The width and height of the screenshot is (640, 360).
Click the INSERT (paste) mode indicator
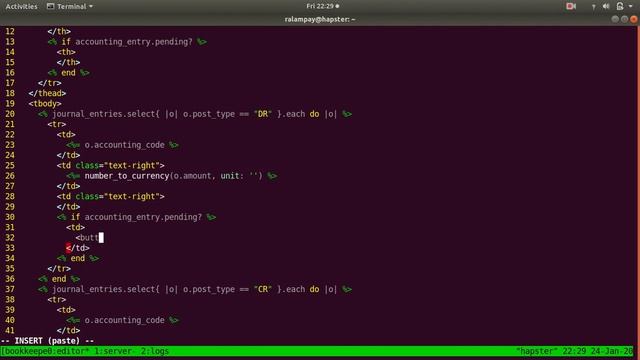47,340
